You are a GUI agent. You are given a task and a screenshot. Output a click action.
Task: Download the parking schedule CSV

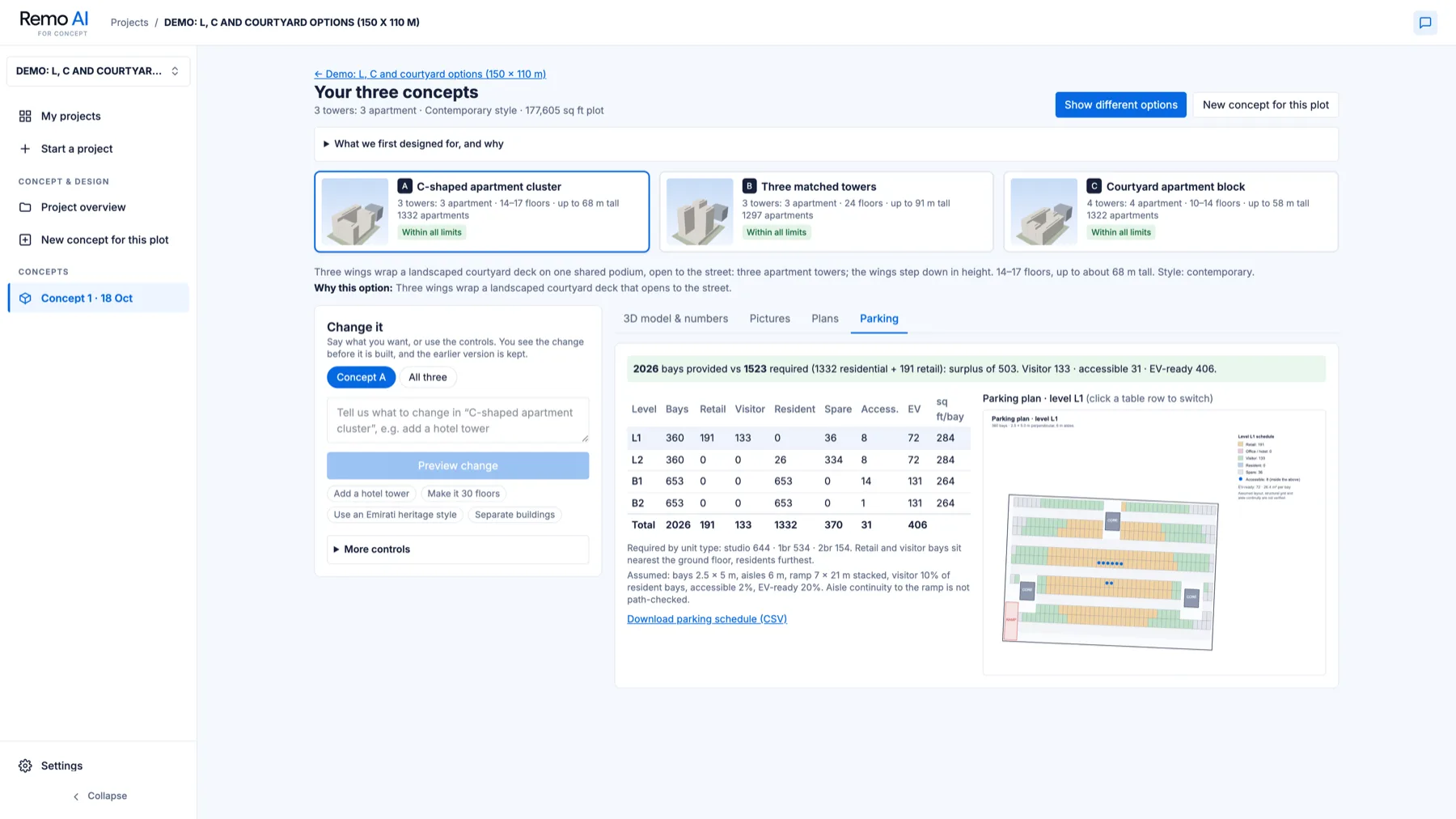click(x=707, y=619)
